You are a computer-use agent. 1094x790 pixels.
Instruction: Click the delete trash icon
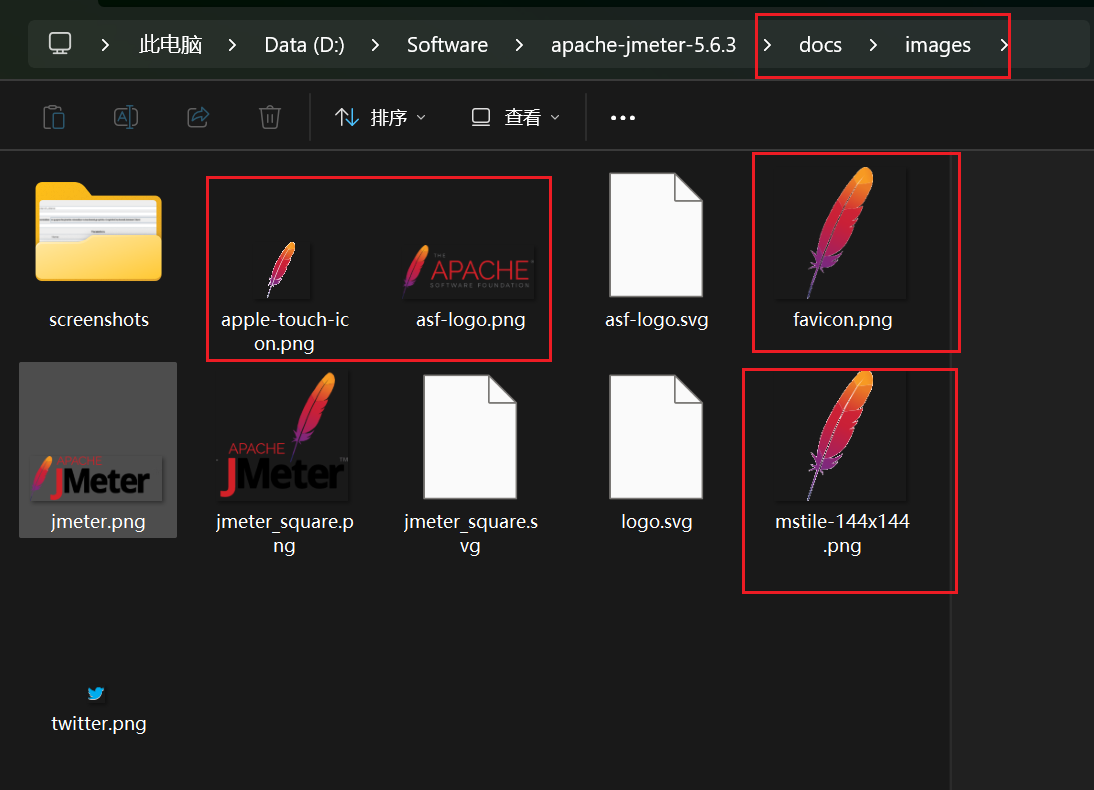click(270, 117)
